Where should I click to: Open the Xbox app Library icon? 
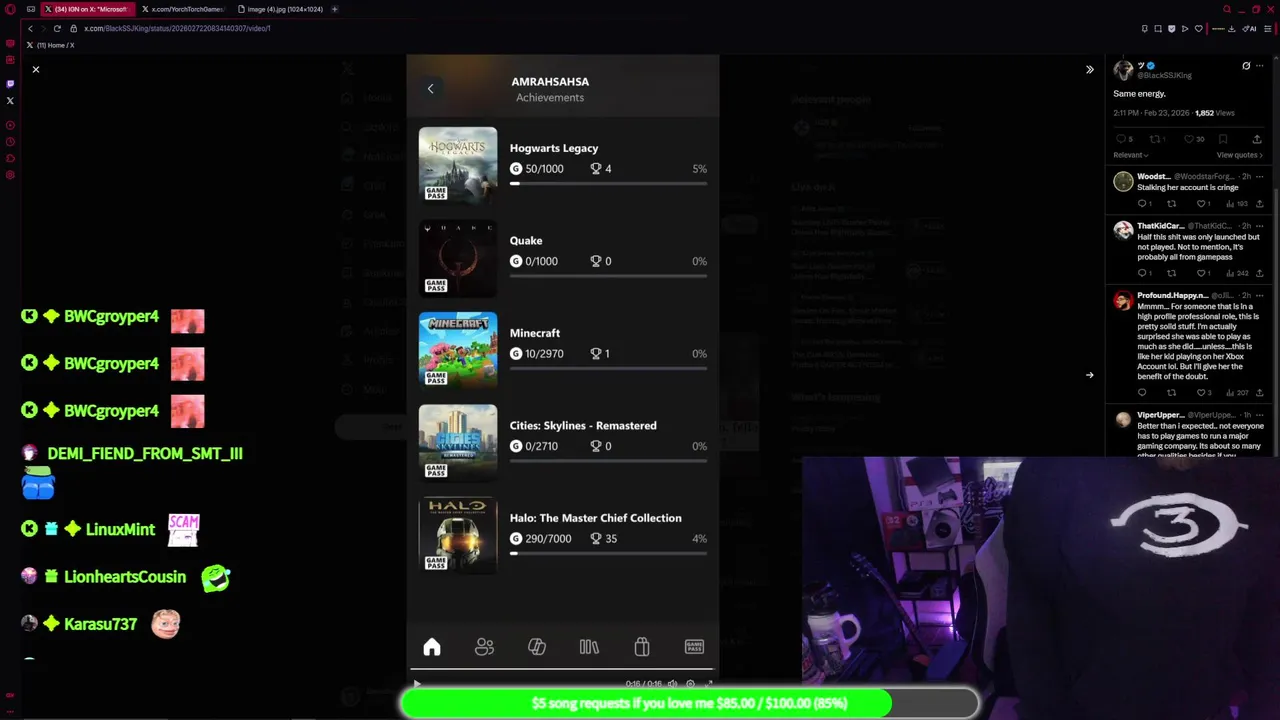click(589, 647)
